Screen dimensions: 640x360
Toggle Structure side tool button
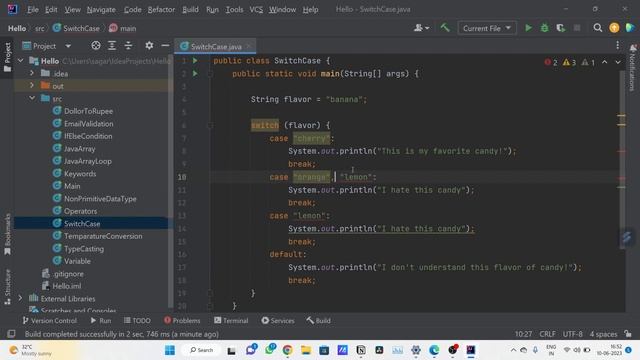click(x=7, y=287)
